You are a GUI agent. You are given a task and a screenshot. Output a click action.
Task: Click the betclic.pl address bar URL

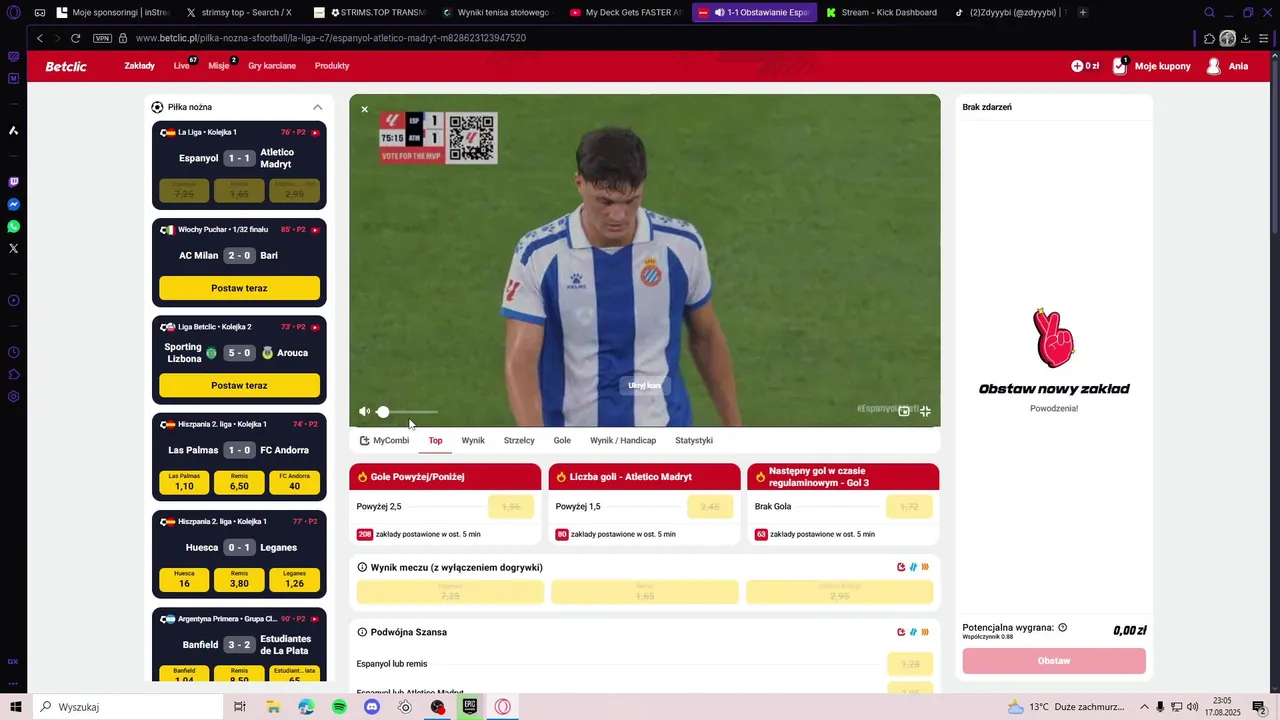pos(330,38)
